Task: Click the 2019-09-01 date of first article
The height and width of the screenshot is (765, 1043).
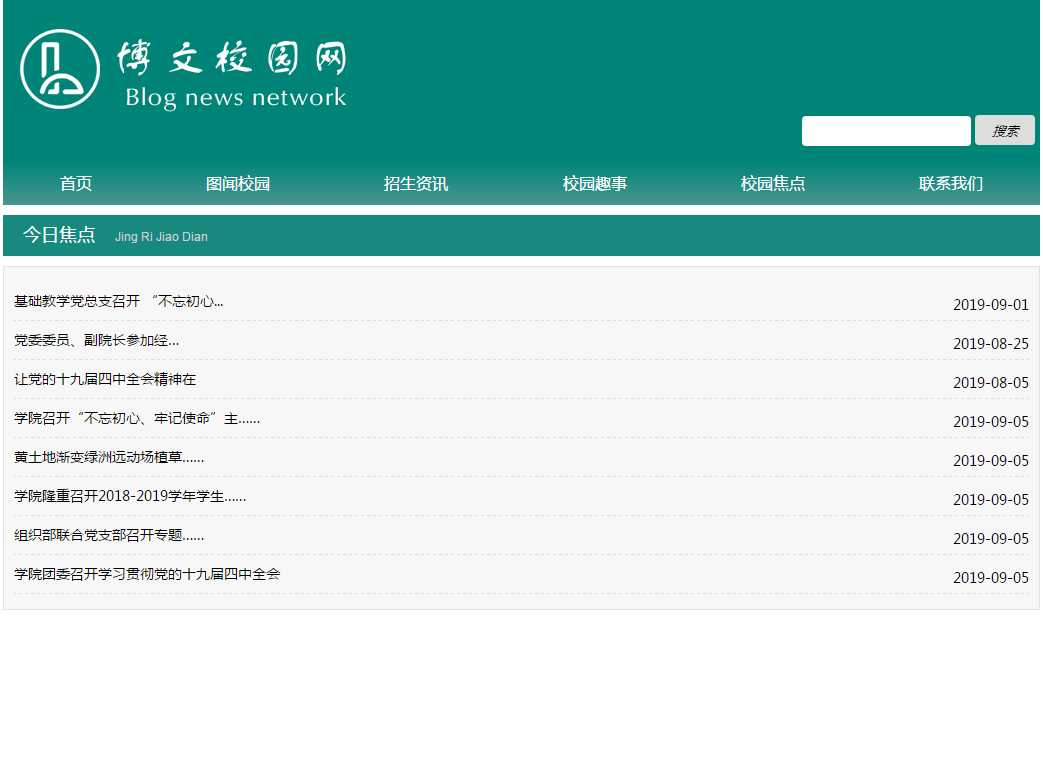Action: tap(990, 305)
